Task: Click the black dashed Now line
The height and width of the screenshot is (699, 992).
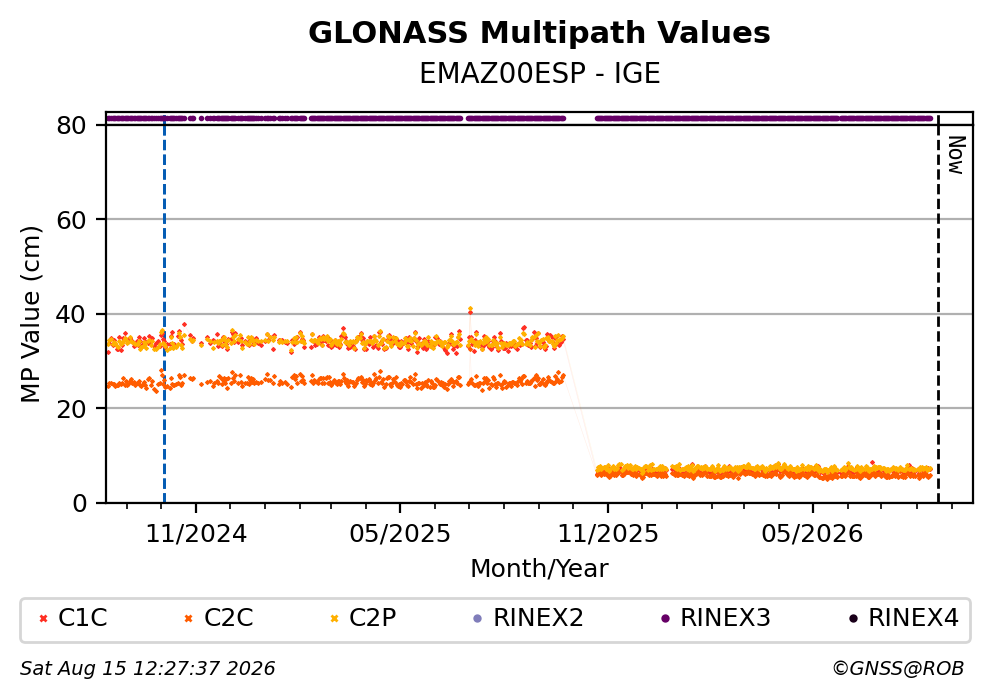Action: pyautogui.click(x=938, y=310)
